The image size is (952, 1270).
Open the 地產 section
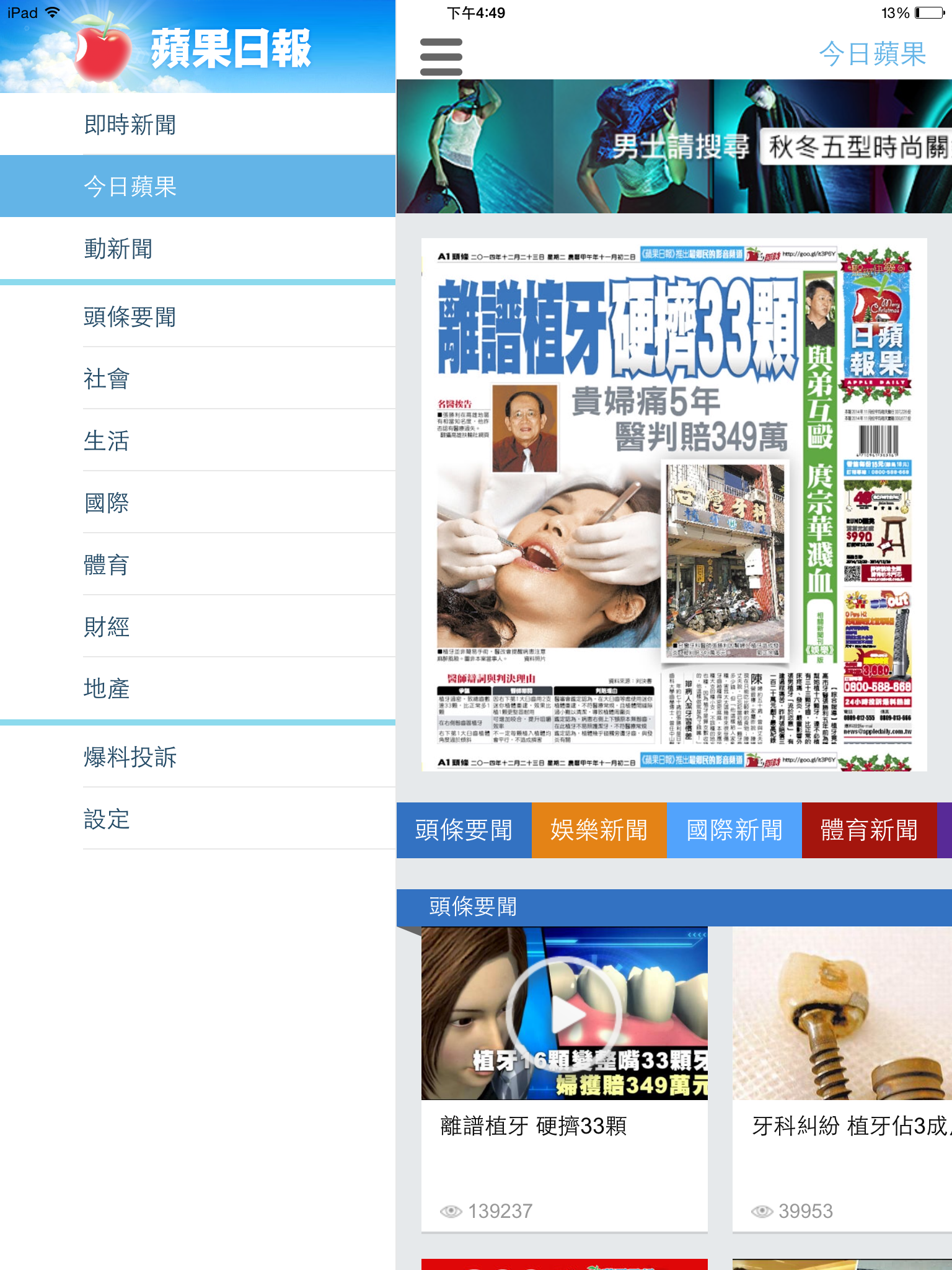click(198, 689)
